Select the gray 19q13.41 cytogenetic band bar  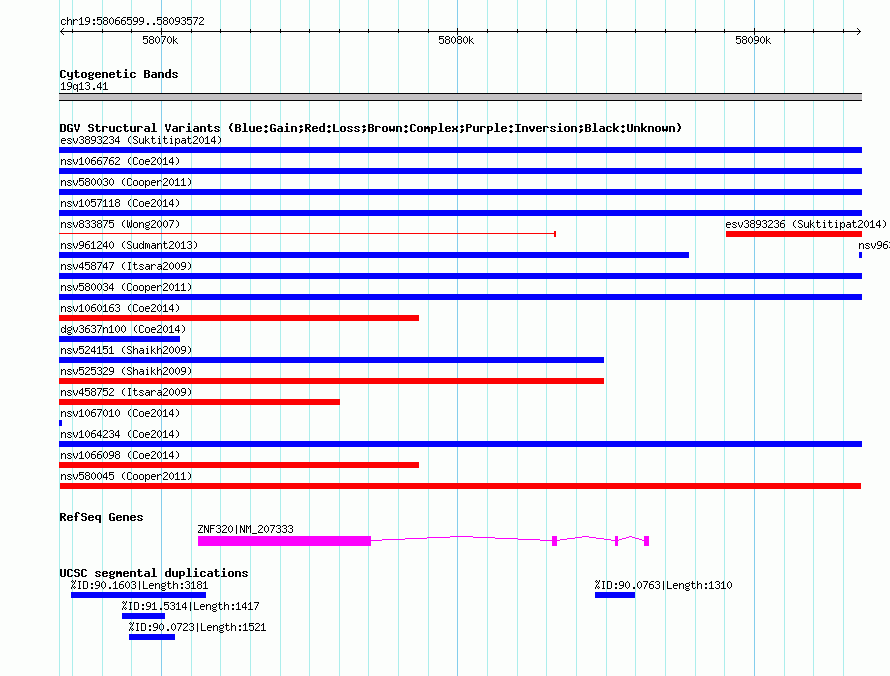pyautogui.click(x=460, y=97)
